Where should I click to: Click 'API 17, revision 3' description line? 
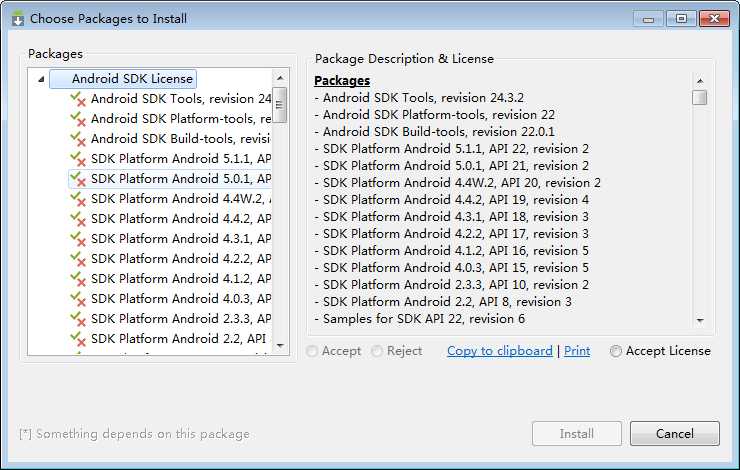[452, 234]
